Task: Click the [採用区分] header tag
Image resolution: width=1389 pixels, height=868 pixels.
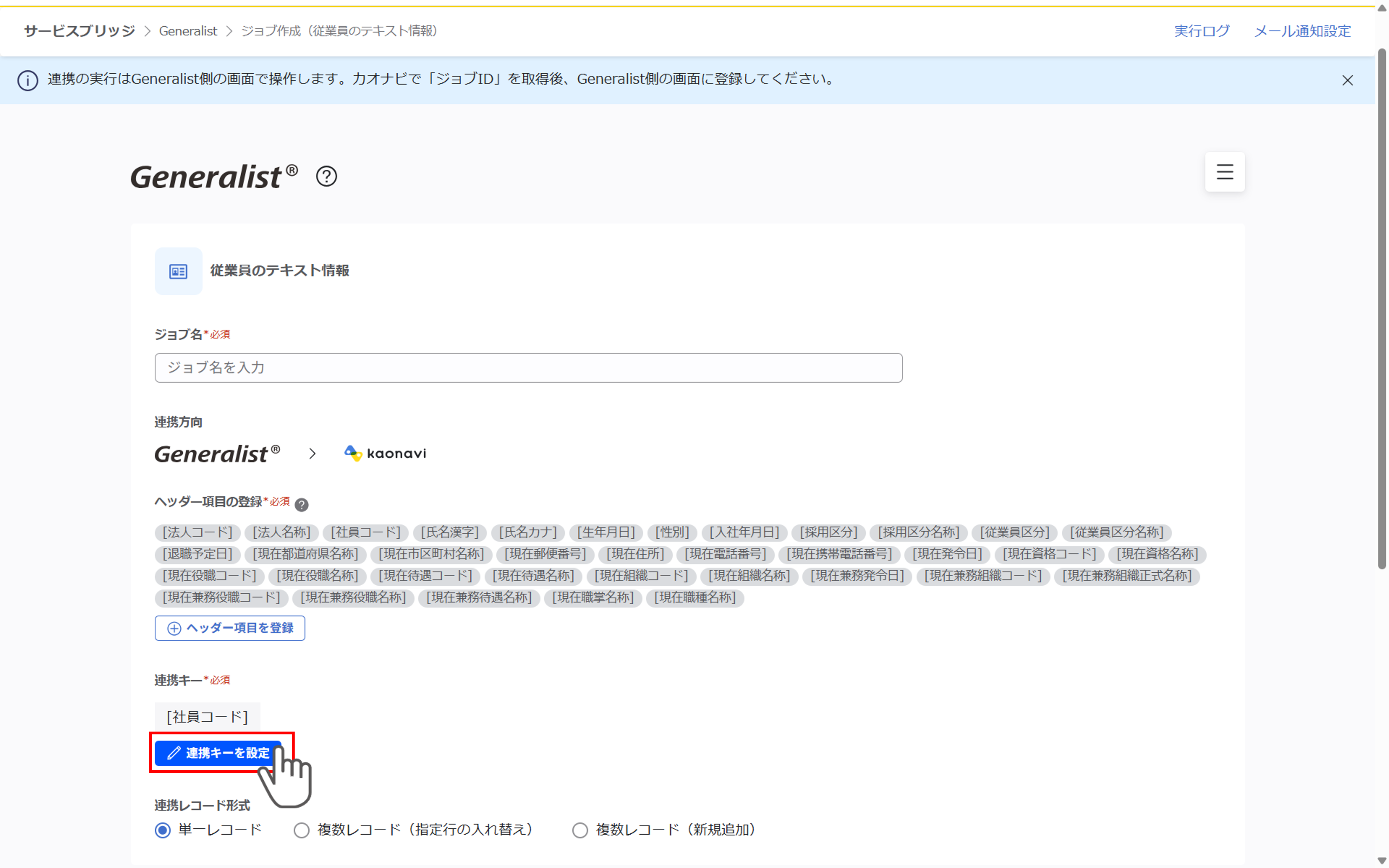Action: (x=829, y=533)
